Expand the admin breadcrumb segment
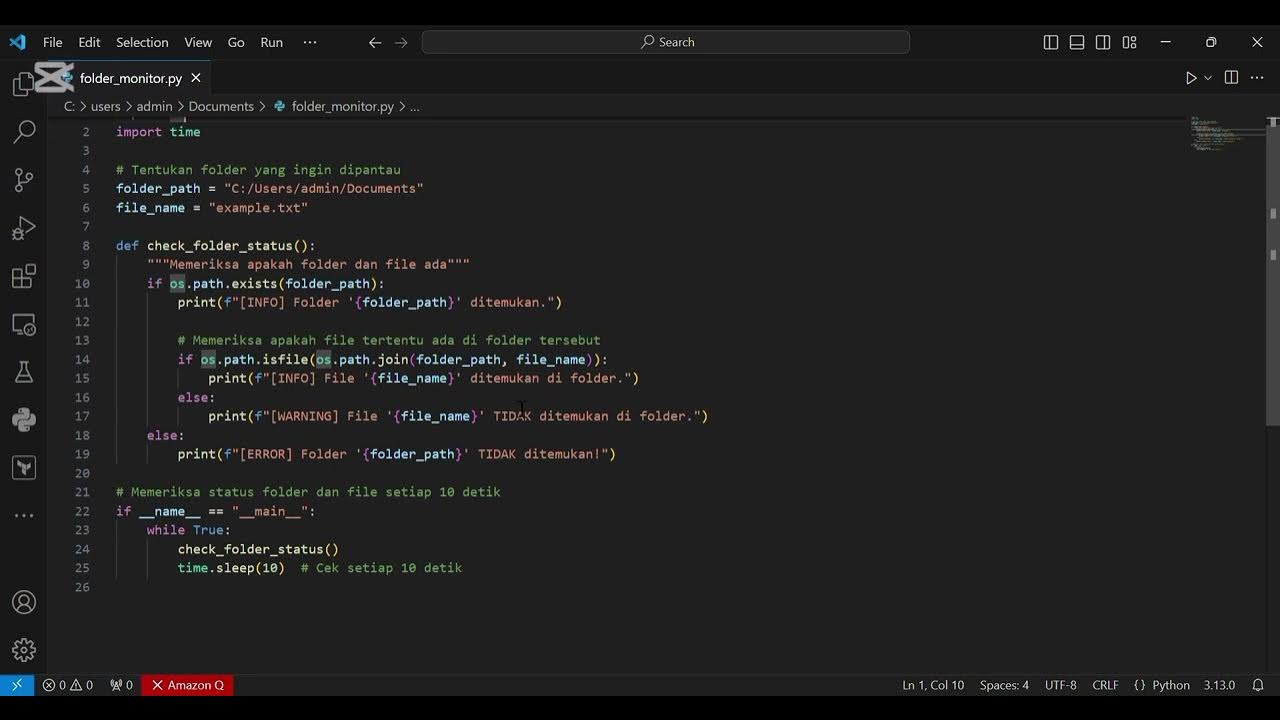 [154, 106]
